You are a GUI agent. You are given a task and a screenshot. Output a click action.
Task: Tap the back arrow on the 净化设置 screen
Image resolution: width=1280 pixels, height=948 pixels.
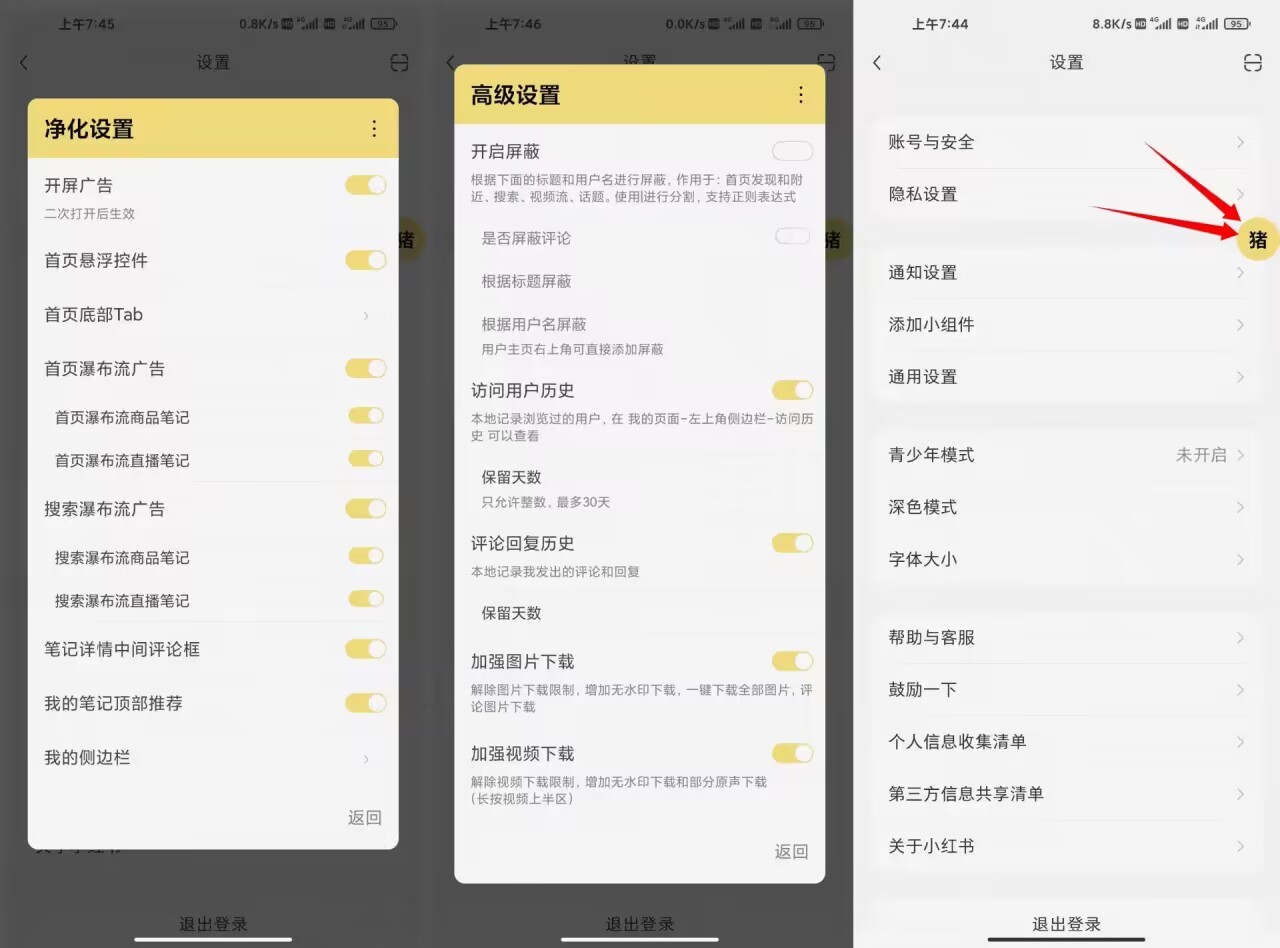(x=24, y=62)
